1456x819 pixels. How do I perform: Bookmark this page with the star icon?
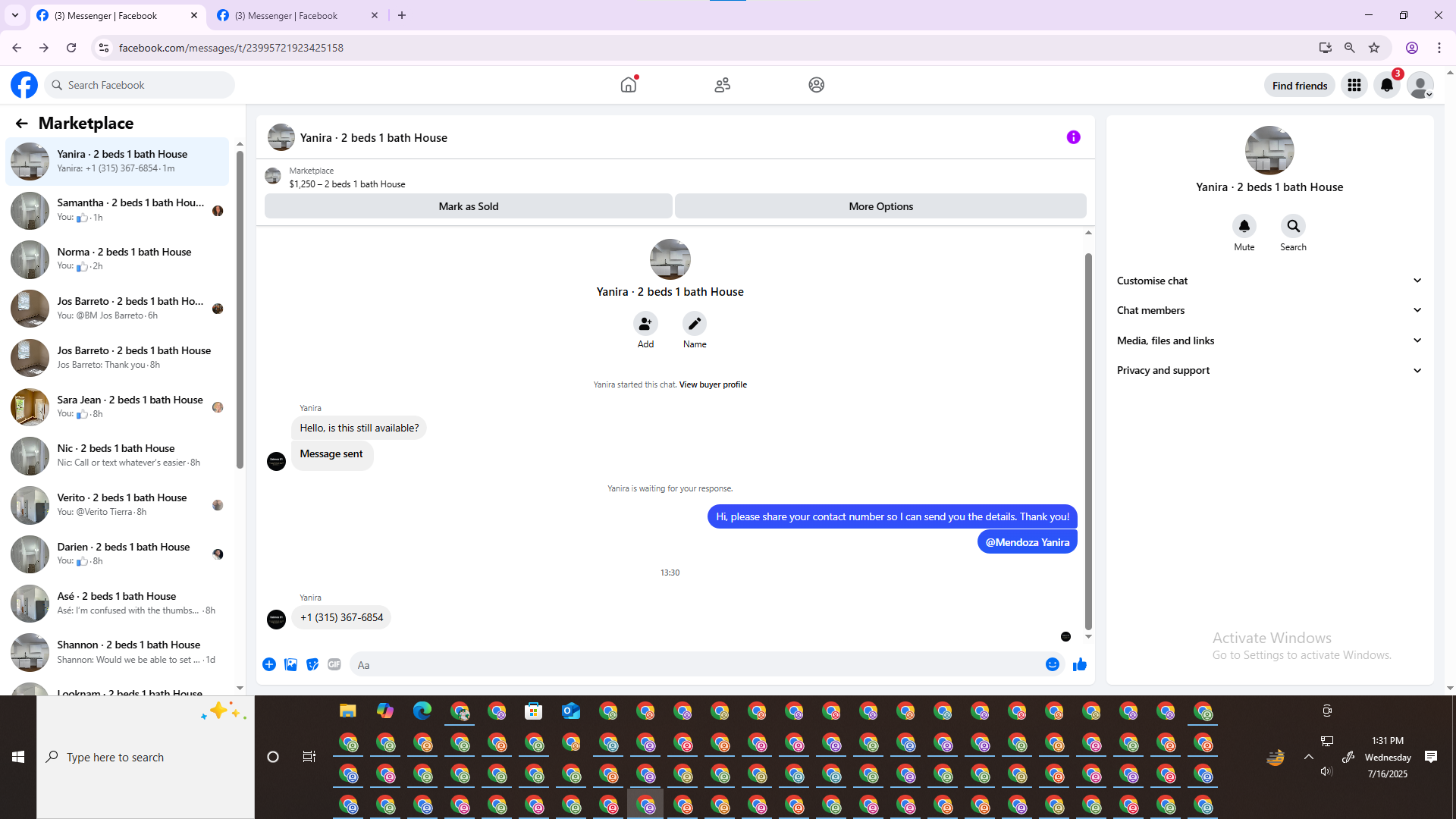(x=1374, y=48)
